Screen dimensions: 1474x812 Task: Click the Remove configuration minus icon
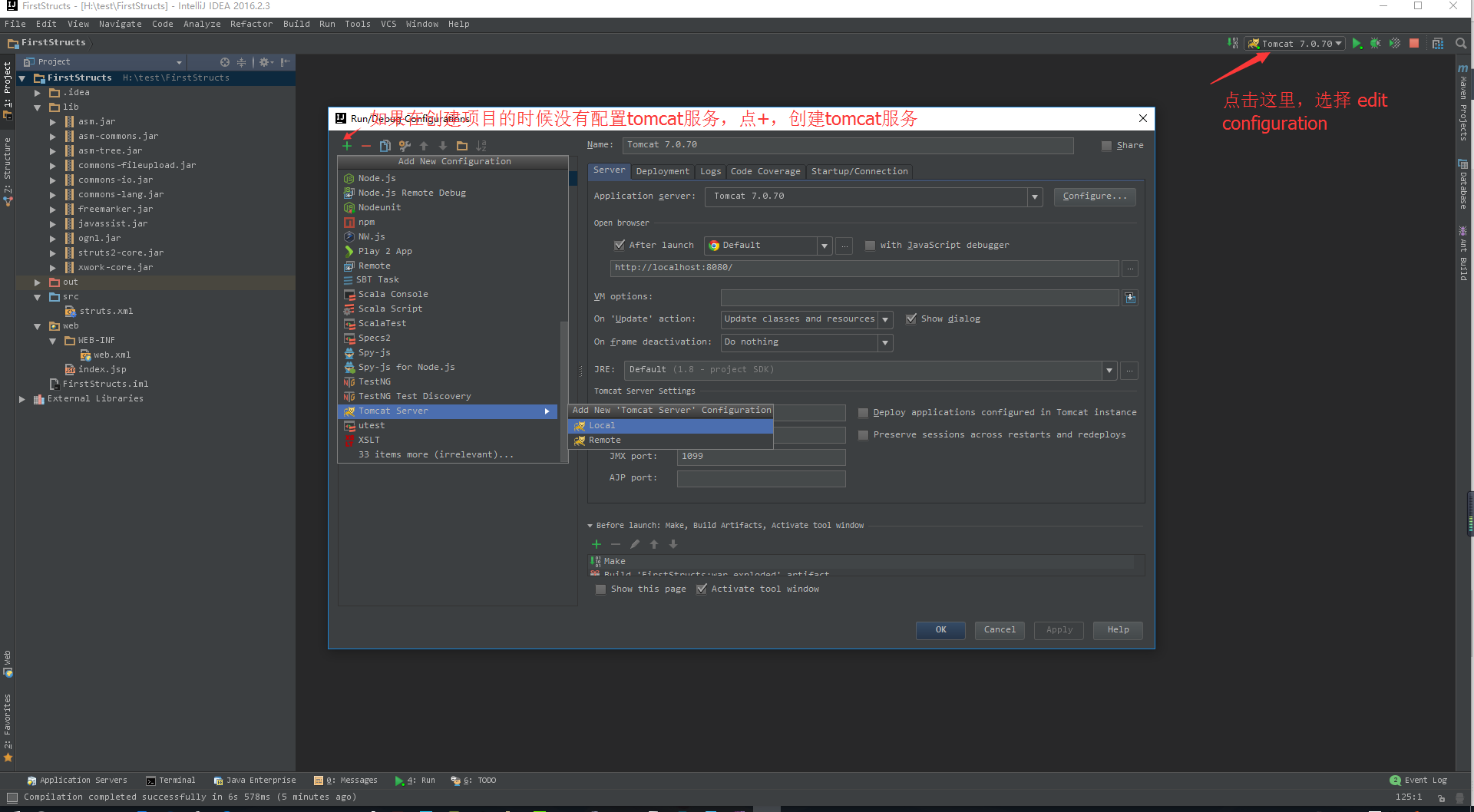(366, 146)
